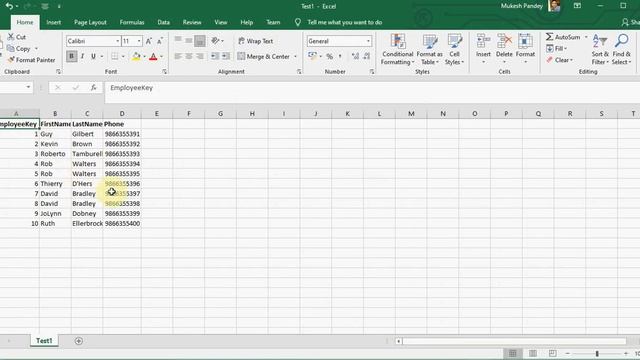Open the font size dropdown
Viewport: 640px width, 360px height.
tap(139, 41)
